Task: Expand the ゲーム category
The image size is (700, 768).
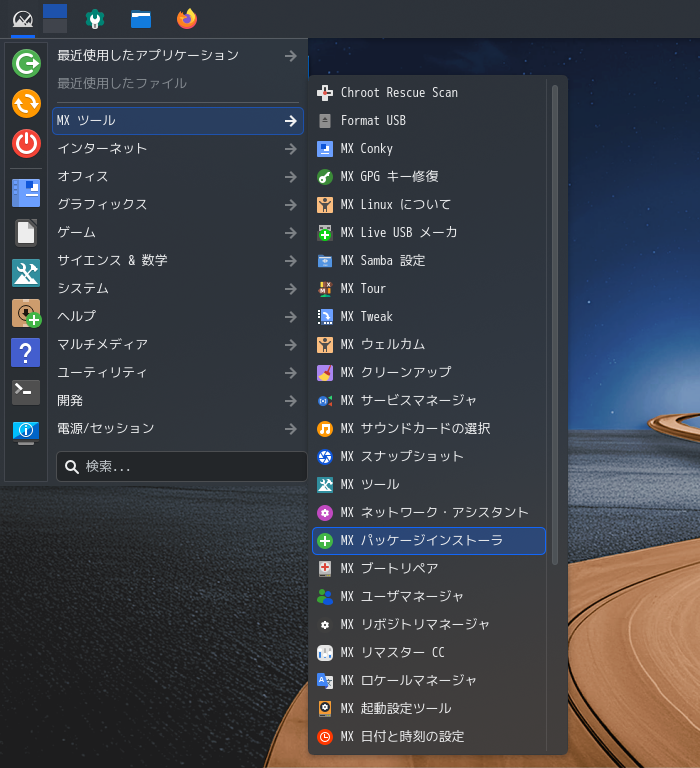Action: 178,232
